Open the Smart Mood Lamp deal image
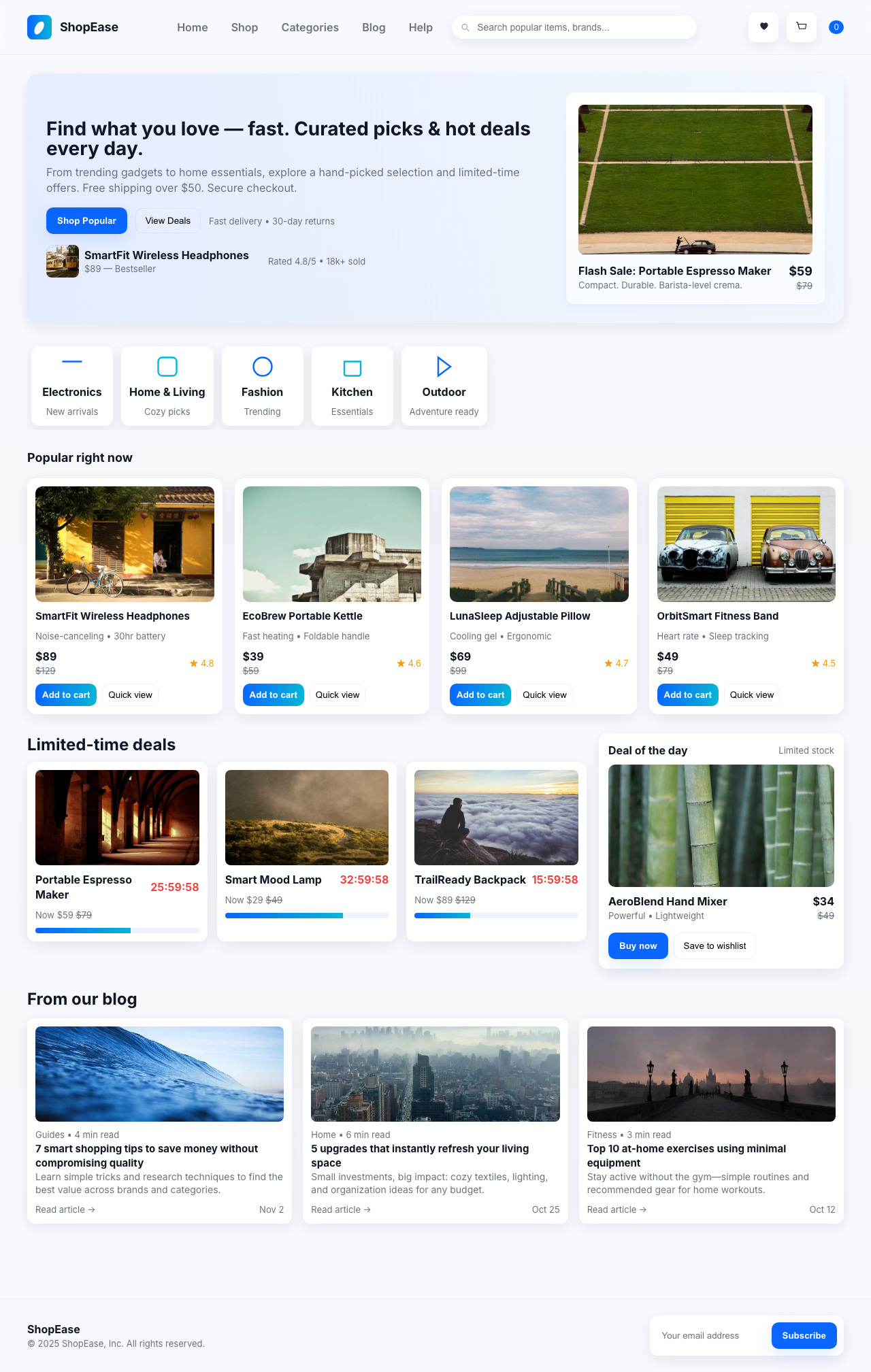 tap(307, 818)
